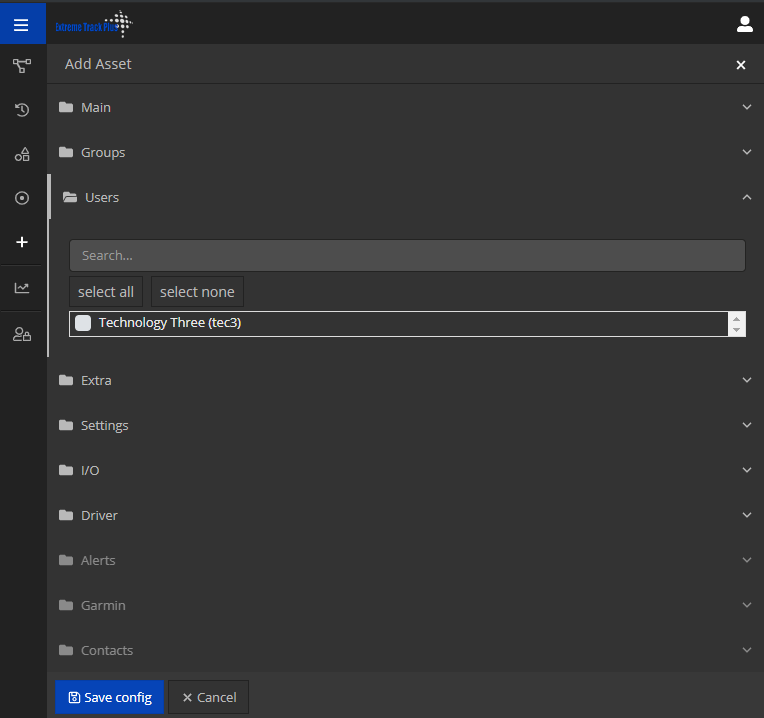This screenshot has height=718, width=764.
Task: Open the Groups section label
Action: coord(103,152)
